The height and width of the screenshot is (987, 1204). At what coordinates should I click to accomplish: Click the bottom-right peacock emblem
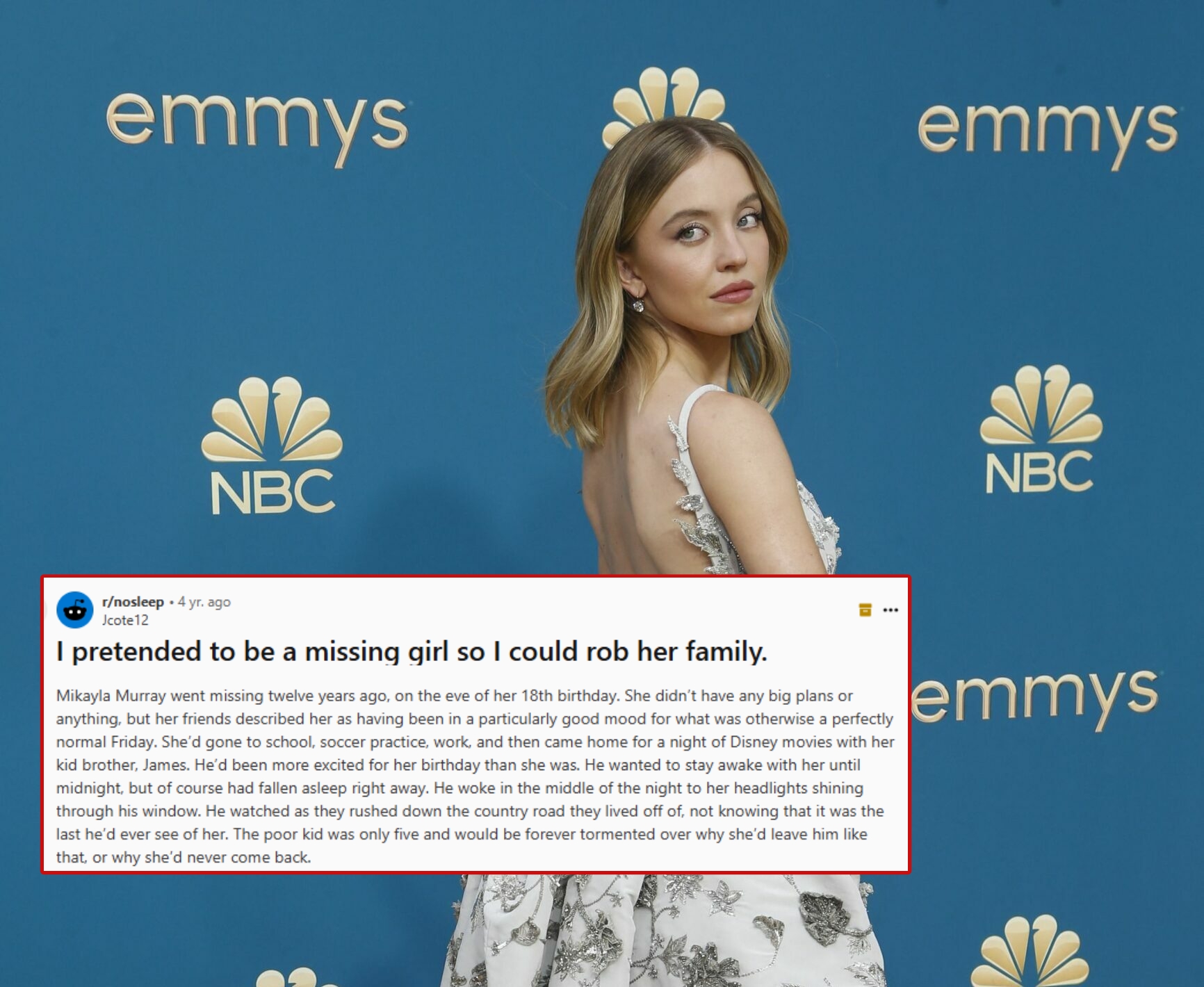[1029, 949]
